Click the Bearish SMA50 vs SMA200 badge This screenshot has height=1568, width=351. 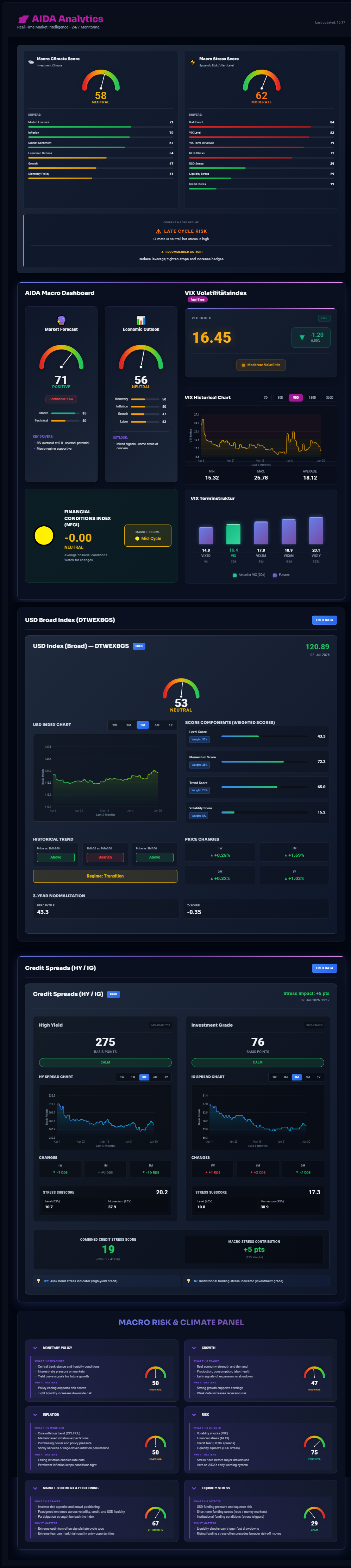pyautogui.click(x=105, y=857)
